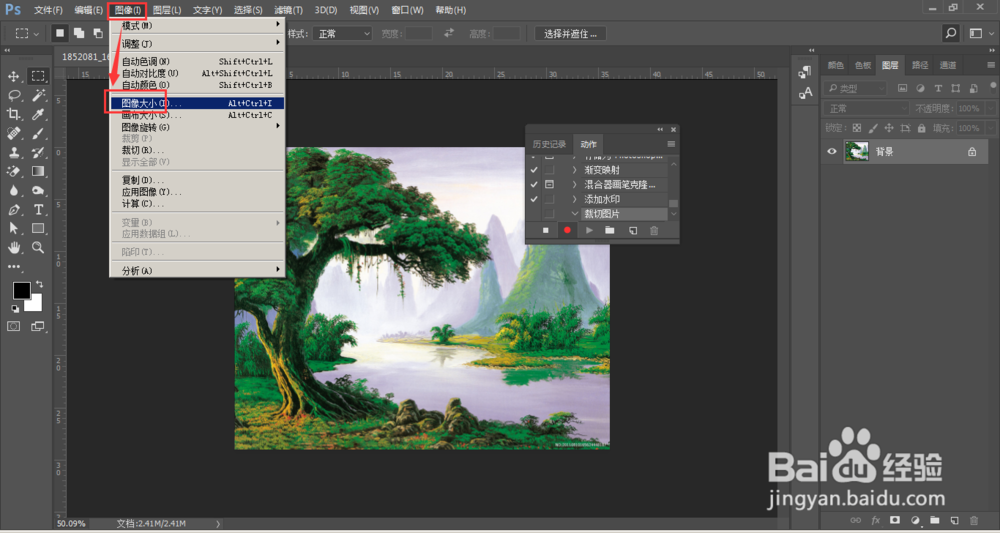This screenshot has width=1000, height=533.
Task: Open the 调整 submenu in Image menu
Action: coord(198,43)
